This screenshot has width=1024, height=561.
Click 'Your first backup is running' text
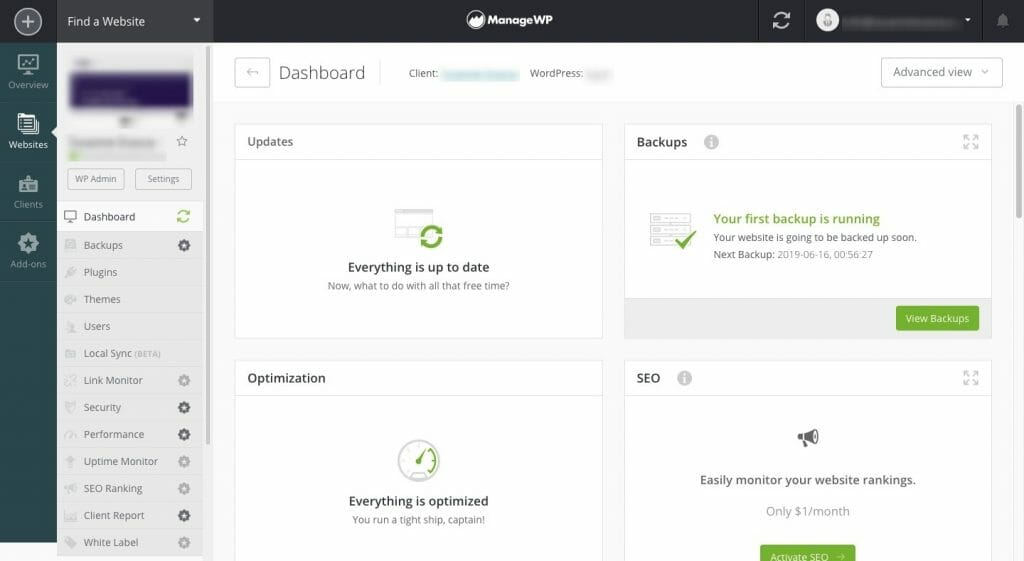pyautogui.click(x=796, y=219)
